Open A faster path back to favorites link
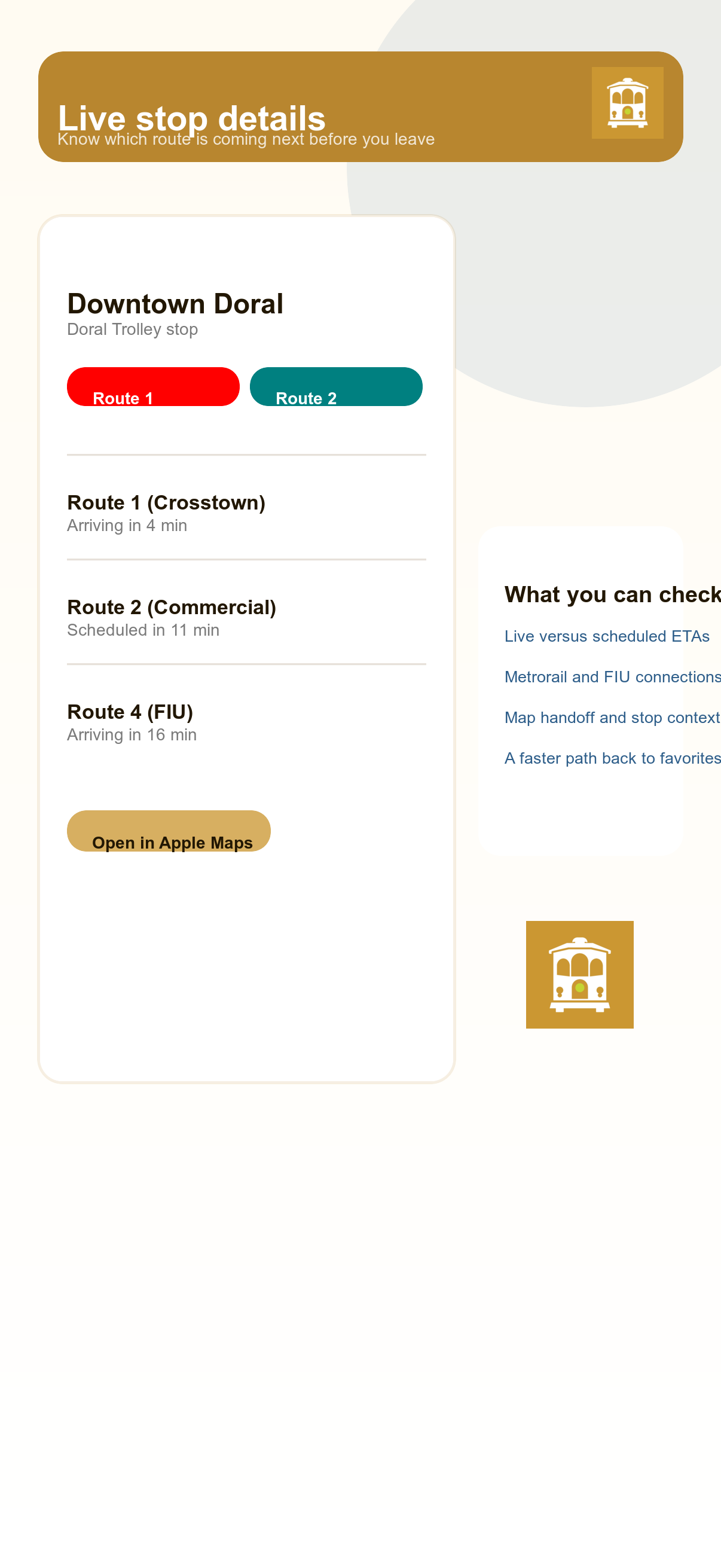 [x=613, y=758]
